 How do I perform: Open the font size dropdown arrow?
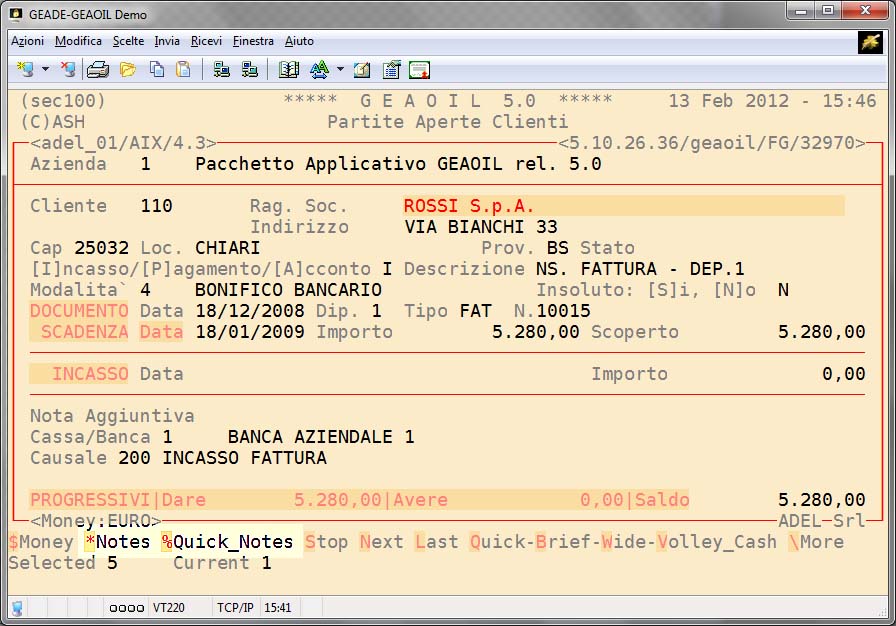tap(340, 70)
